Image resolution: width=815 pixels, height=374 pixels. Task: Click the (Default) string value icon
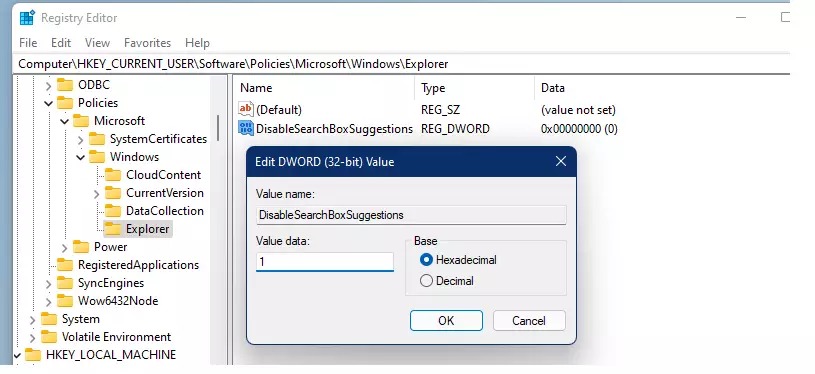click(x=246, y=110)
